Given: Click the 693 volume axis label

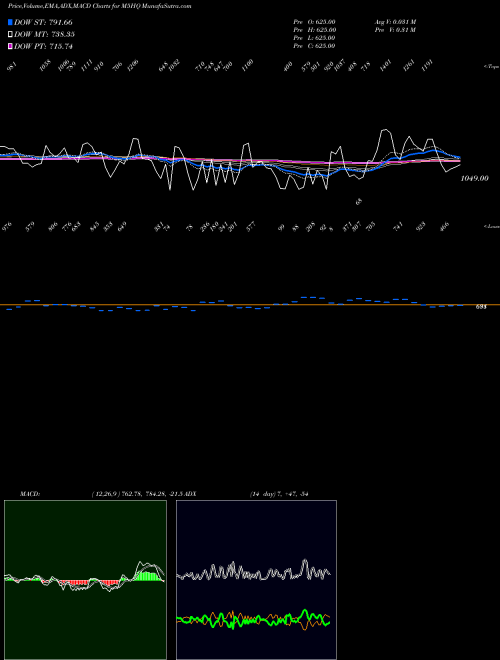Looking at the screenshot, I should (x=481, y=307).
